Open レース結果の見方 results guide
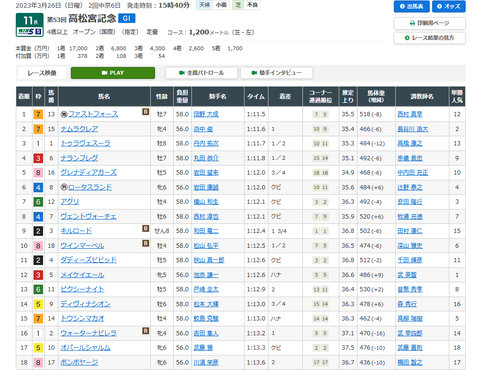 point(430,38)
